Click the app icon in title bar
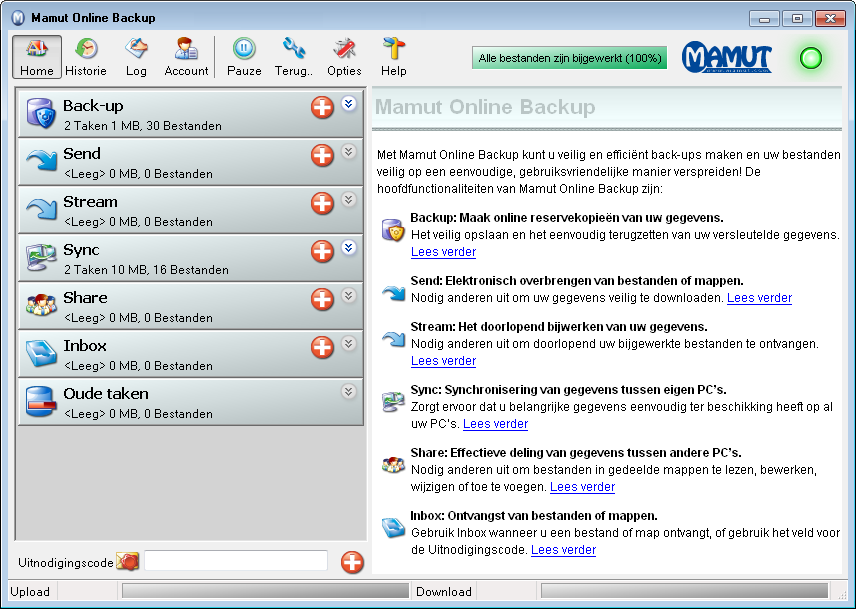This screenshot has height=609, width=856. click(x=18, y=18)
